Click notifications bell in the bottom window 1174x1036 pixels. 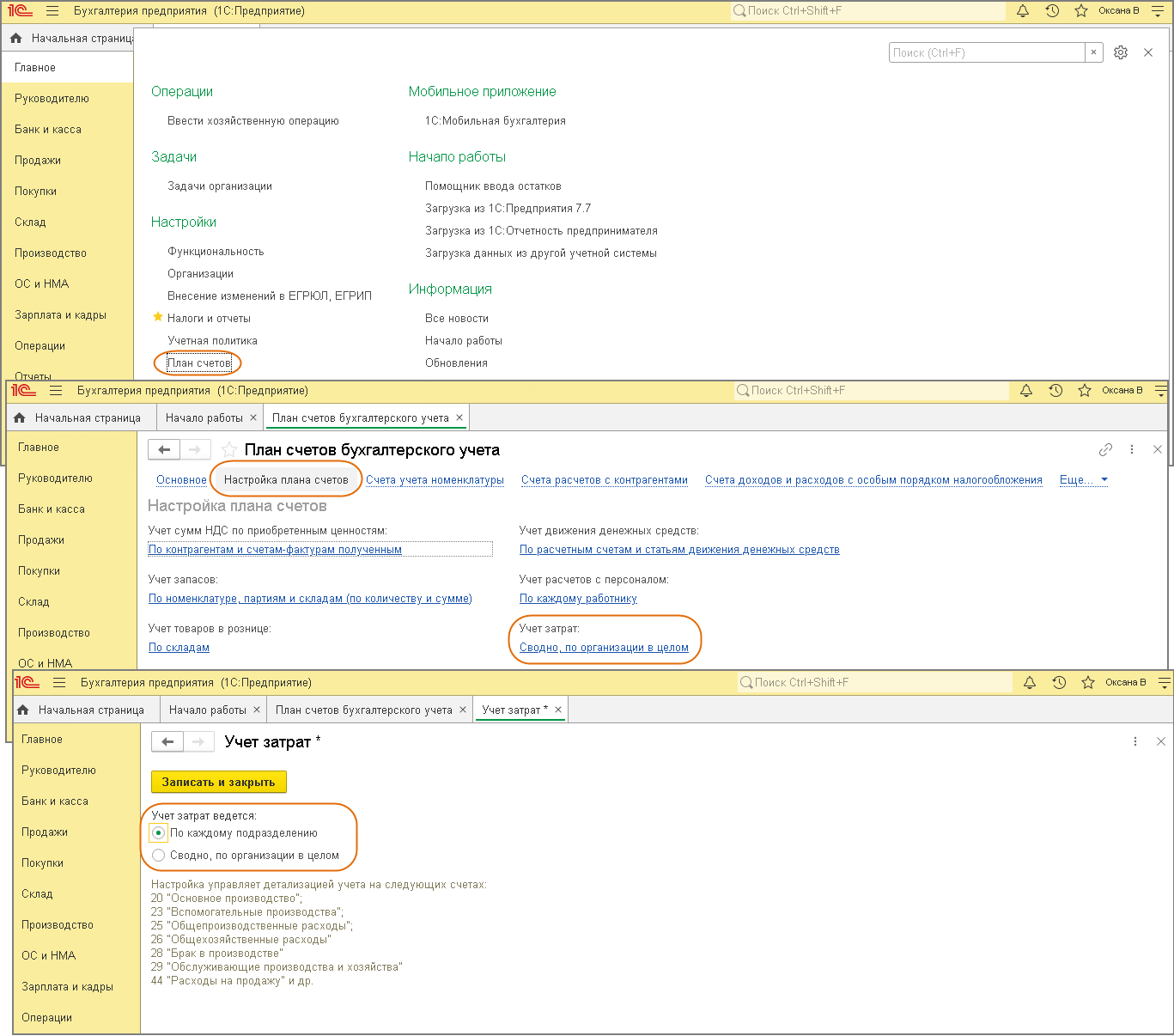point(1030,683)
